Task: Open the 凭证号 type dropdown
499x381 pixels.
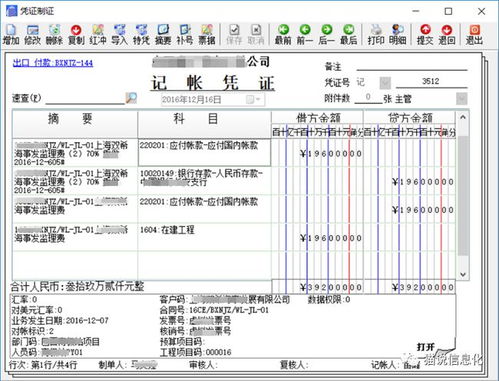Action: point(385,83)
